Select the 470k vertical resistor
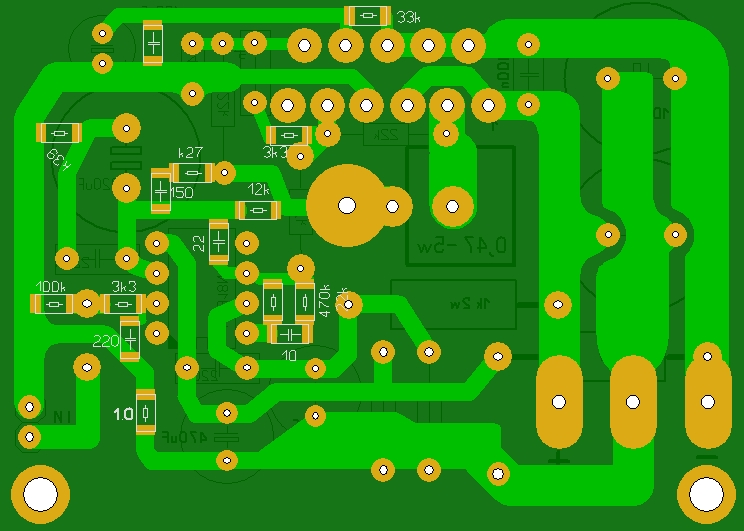 coord(305,301)
